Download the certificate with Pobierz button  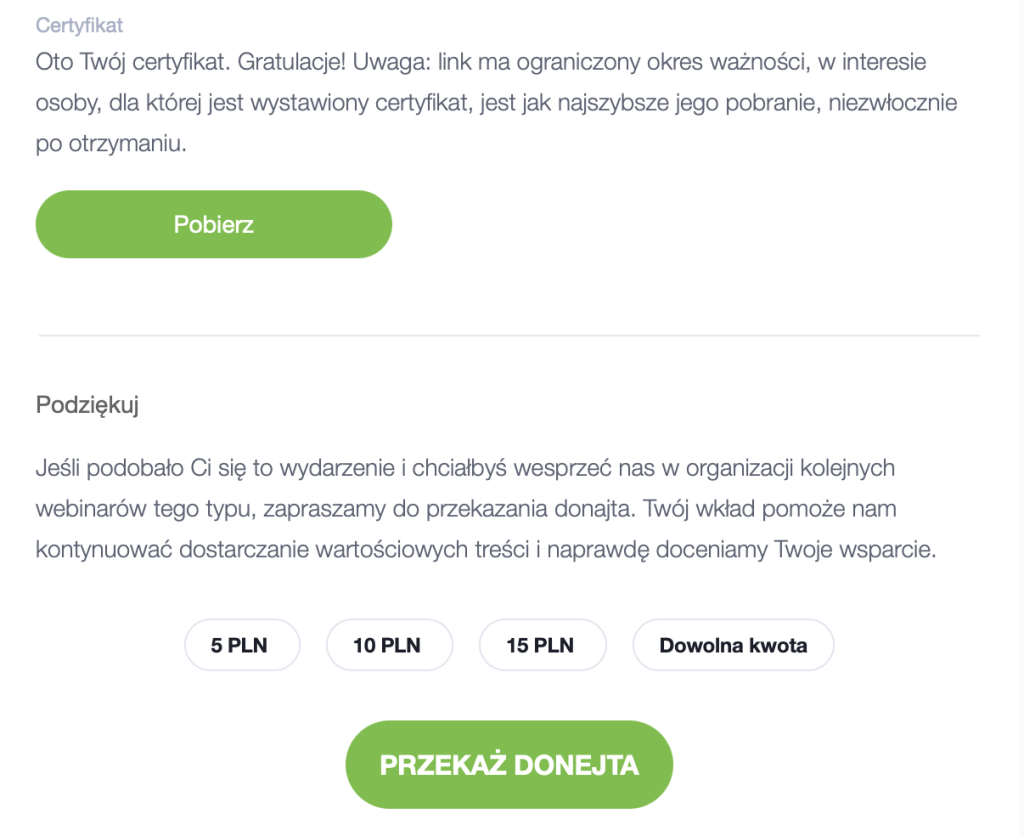click(214, 224)
